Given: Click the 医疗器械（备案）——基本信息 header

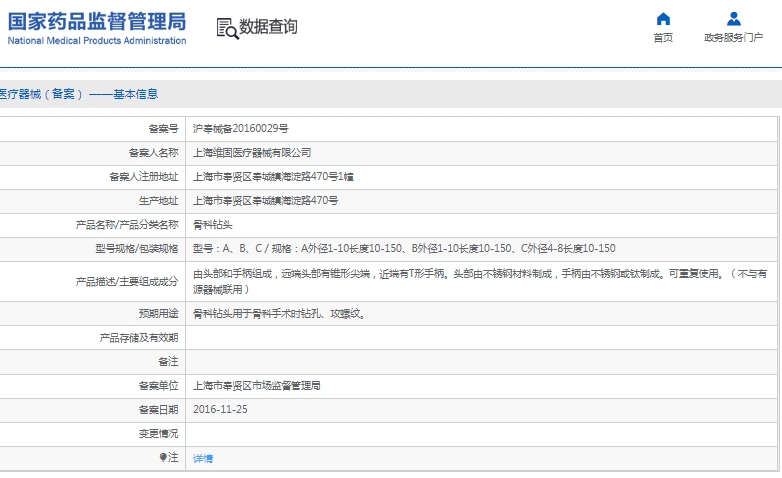Looking at the screenshot, I should click(x=78, y=94).
